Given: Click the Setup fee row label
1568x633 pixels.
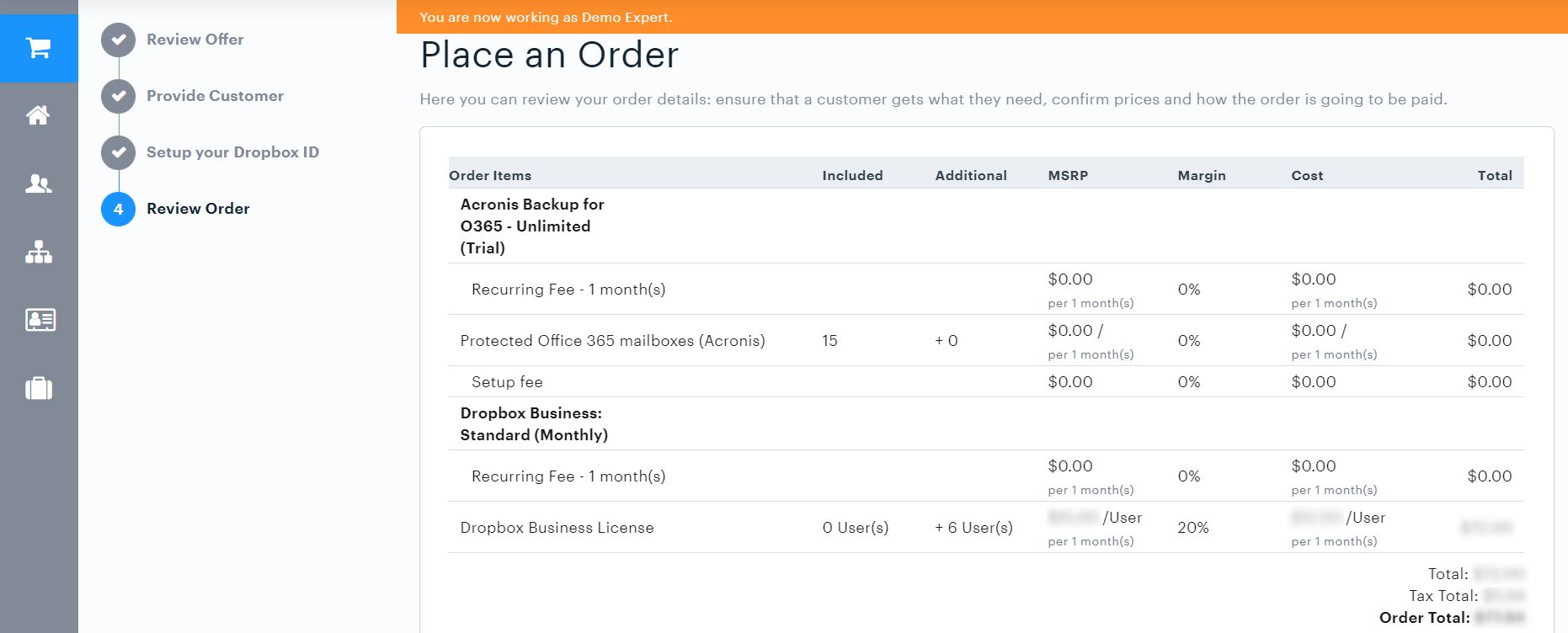Looking at the screenshot, I should coord(507,382).
